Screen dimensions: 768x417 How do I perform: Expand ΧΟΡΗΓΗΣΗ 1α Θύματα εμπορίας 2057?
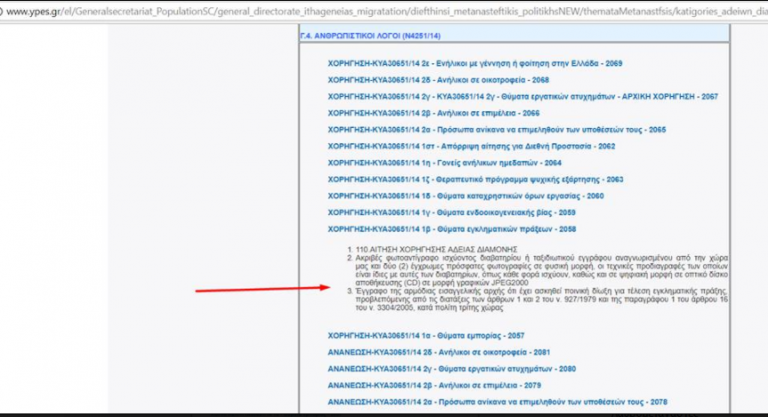(425, 335)
